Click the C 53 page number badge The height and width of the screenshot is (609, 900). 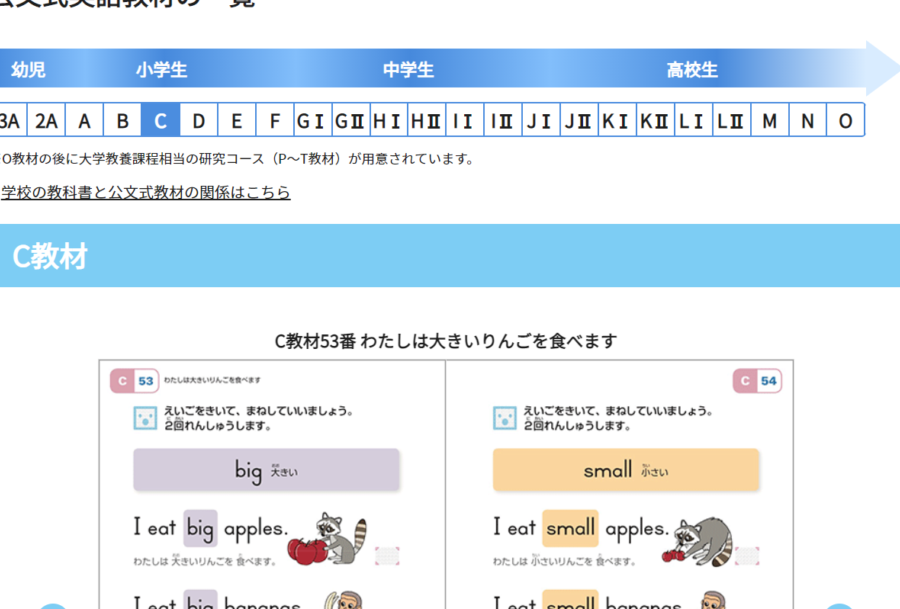135,381
